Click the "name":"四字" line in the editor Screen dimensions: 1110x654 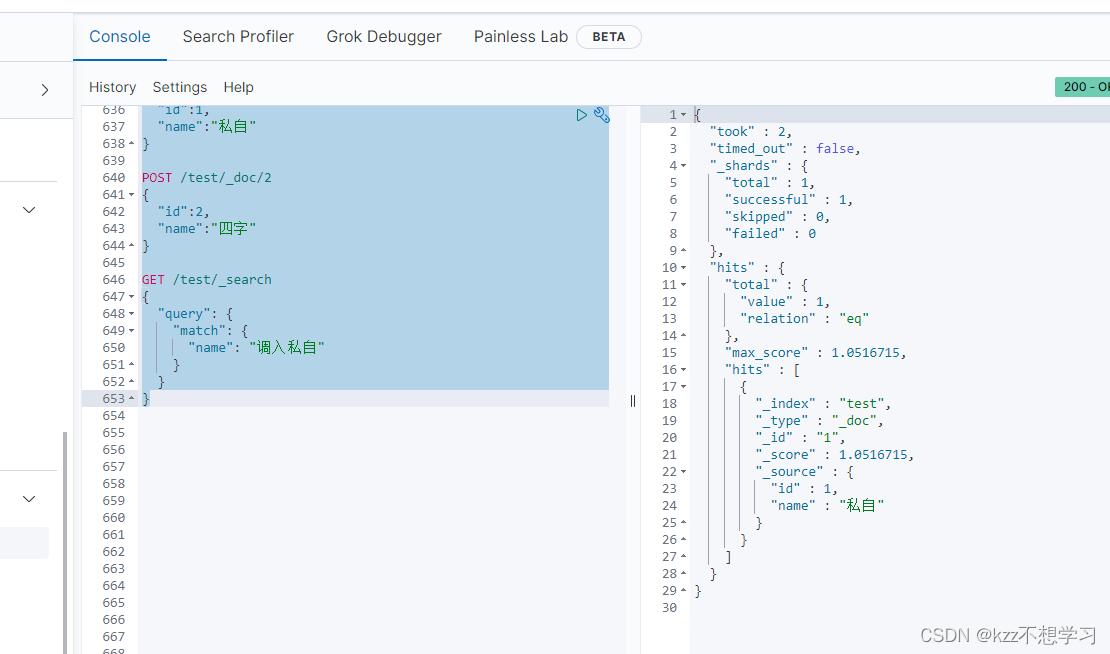(207, 229)
